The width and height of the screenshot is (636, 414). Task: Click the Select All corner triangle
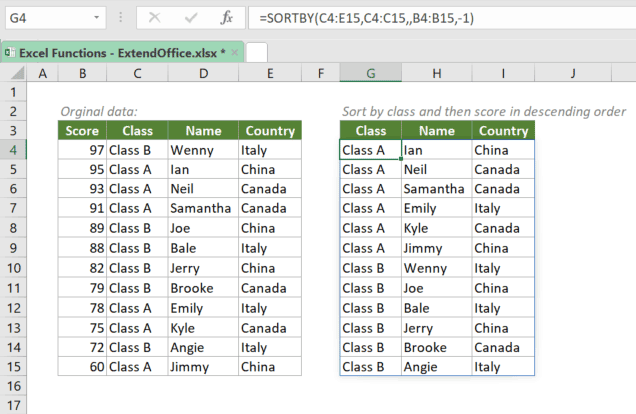tap(14, 74)
